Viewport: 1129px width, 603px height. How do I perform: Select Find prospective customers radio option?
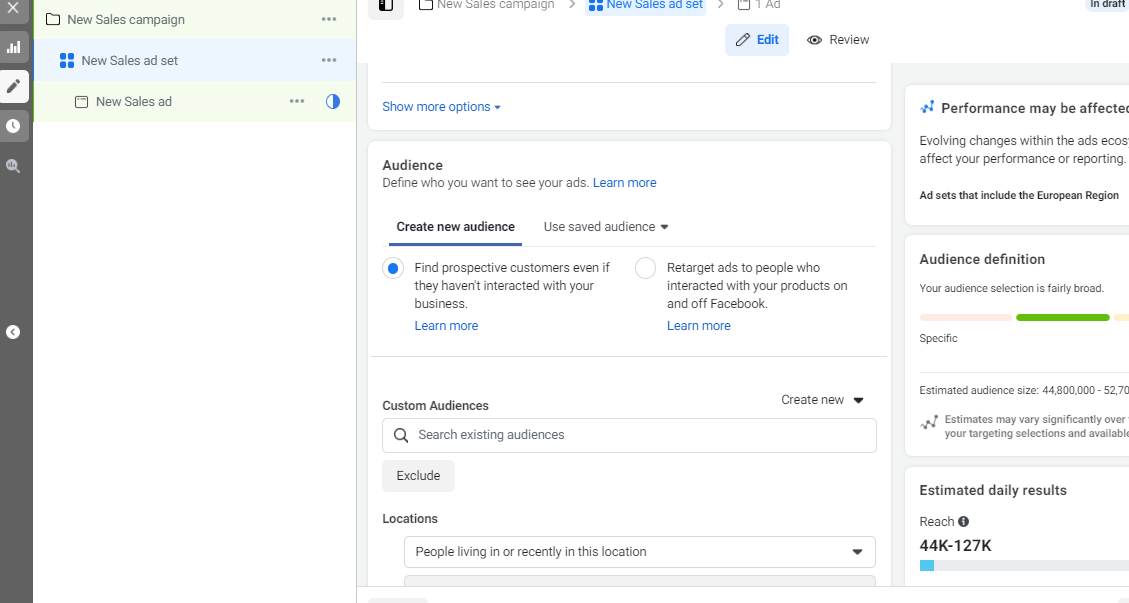point(393,269)
